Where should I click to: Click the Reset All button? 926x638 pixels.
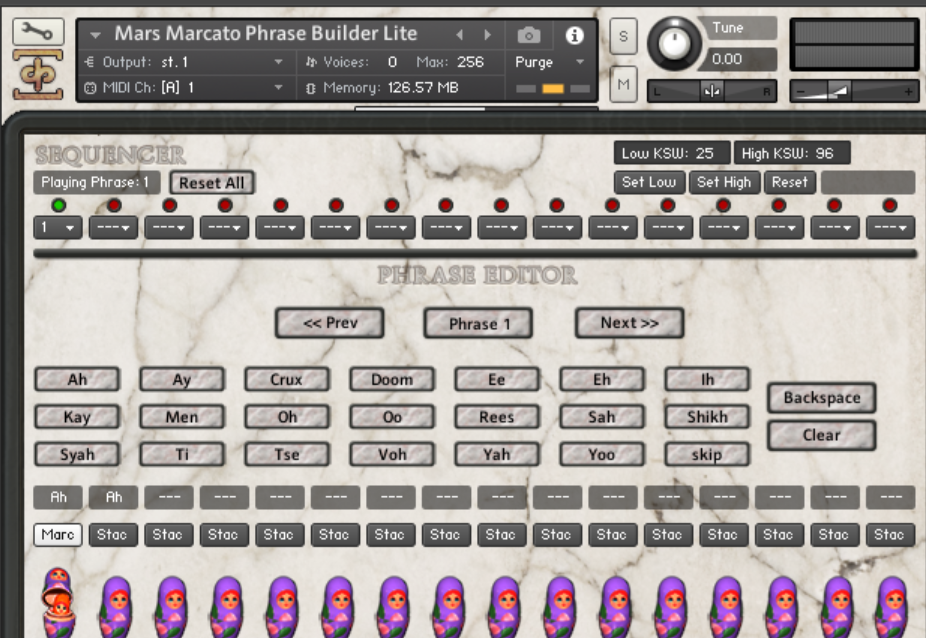pyautogui.click(x=211, y=183)
